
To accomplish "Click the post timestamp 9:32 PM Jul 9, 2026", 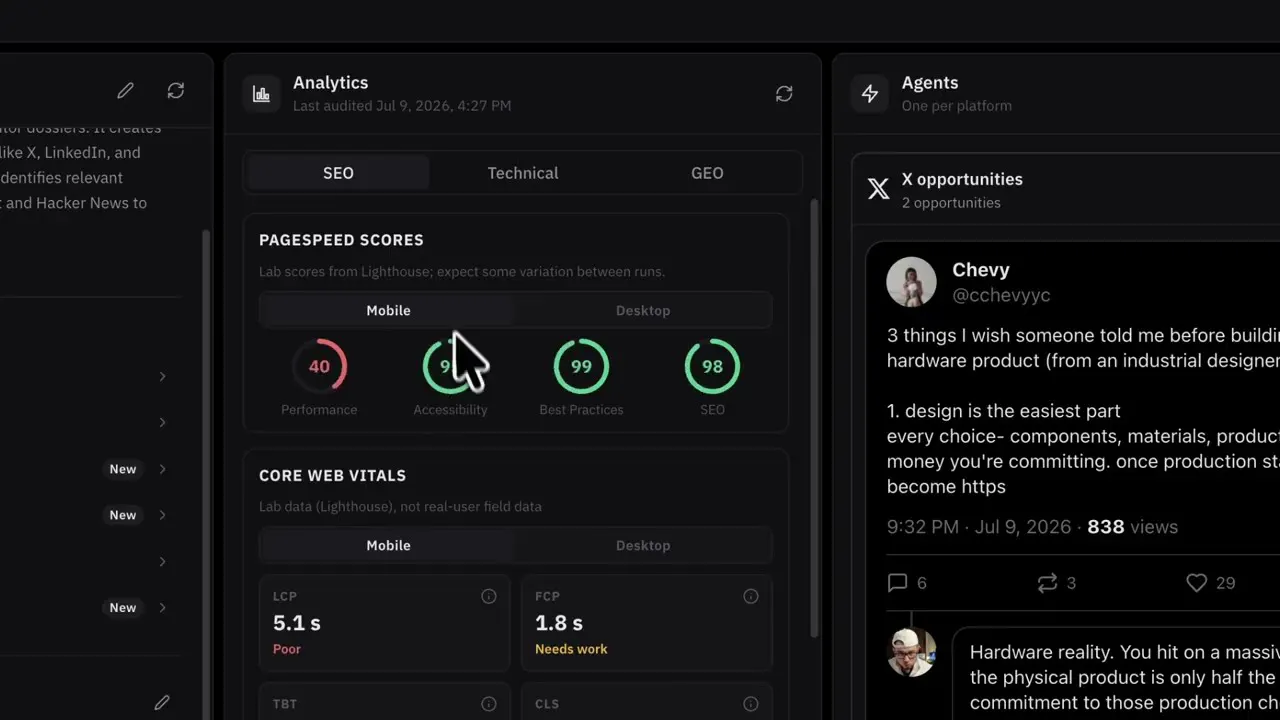I will 979,527.
